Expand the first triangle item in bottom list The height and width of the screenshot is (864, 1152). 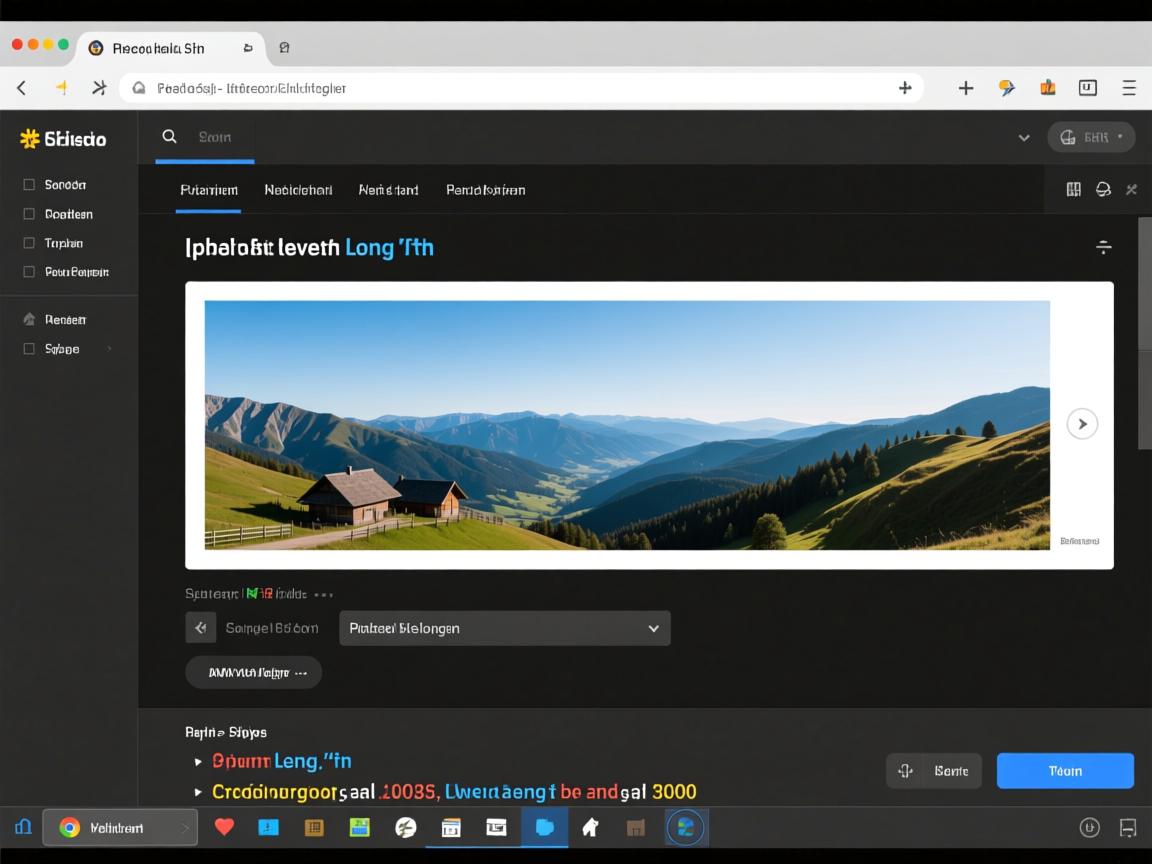click(x=198, y=762)
